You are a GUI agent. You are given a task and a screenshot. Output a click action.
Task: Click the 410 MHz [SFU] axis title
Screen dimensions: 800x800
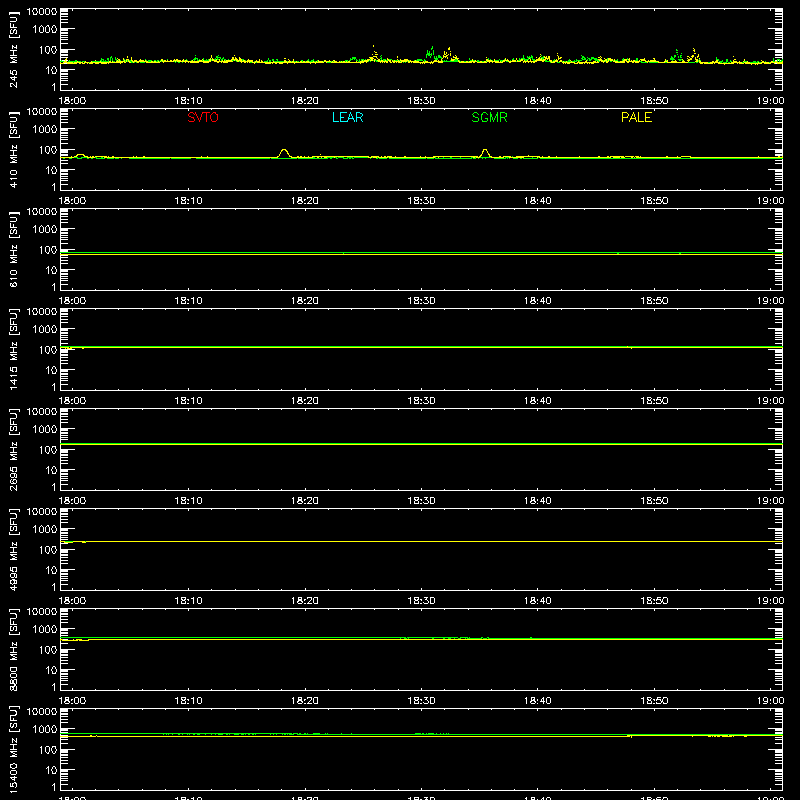pyautogui.click(x=14, y=149)
